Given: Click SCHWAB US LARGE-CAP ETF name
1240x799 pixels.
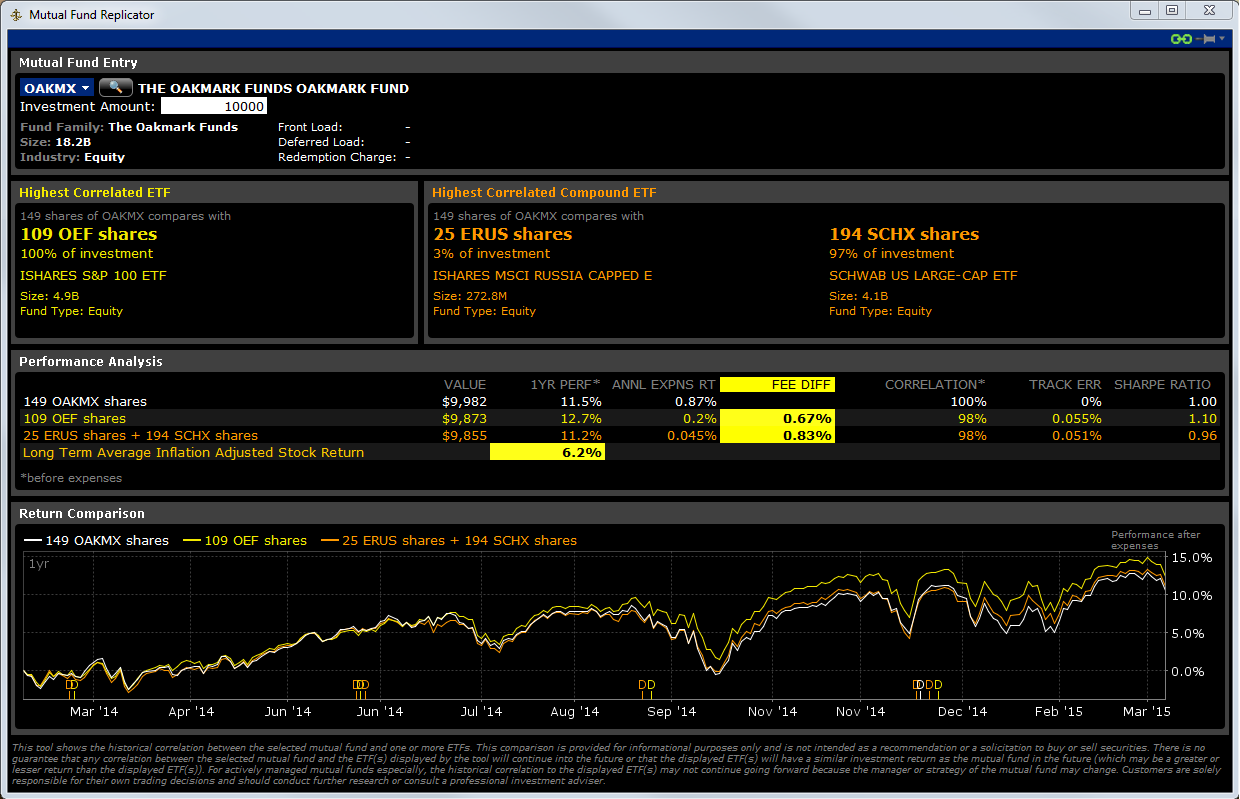Looking at the screenshot, I should click(x=923, y=275).
